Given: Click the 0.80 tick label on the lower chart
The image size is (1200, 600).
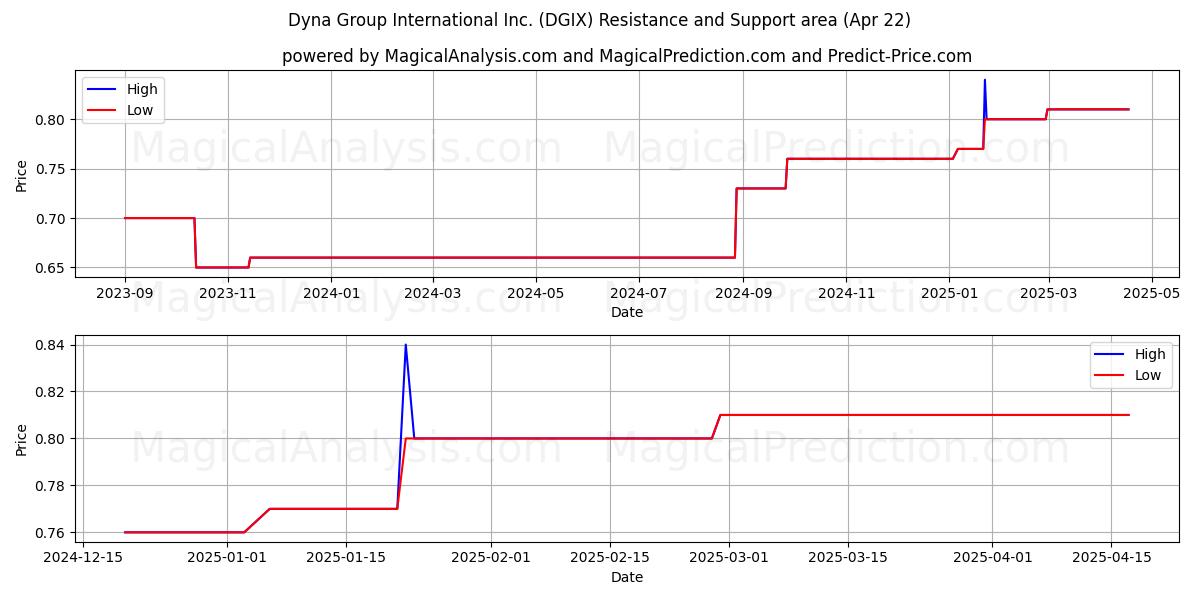Looking at the screenshot, I should tap(51, 439).
